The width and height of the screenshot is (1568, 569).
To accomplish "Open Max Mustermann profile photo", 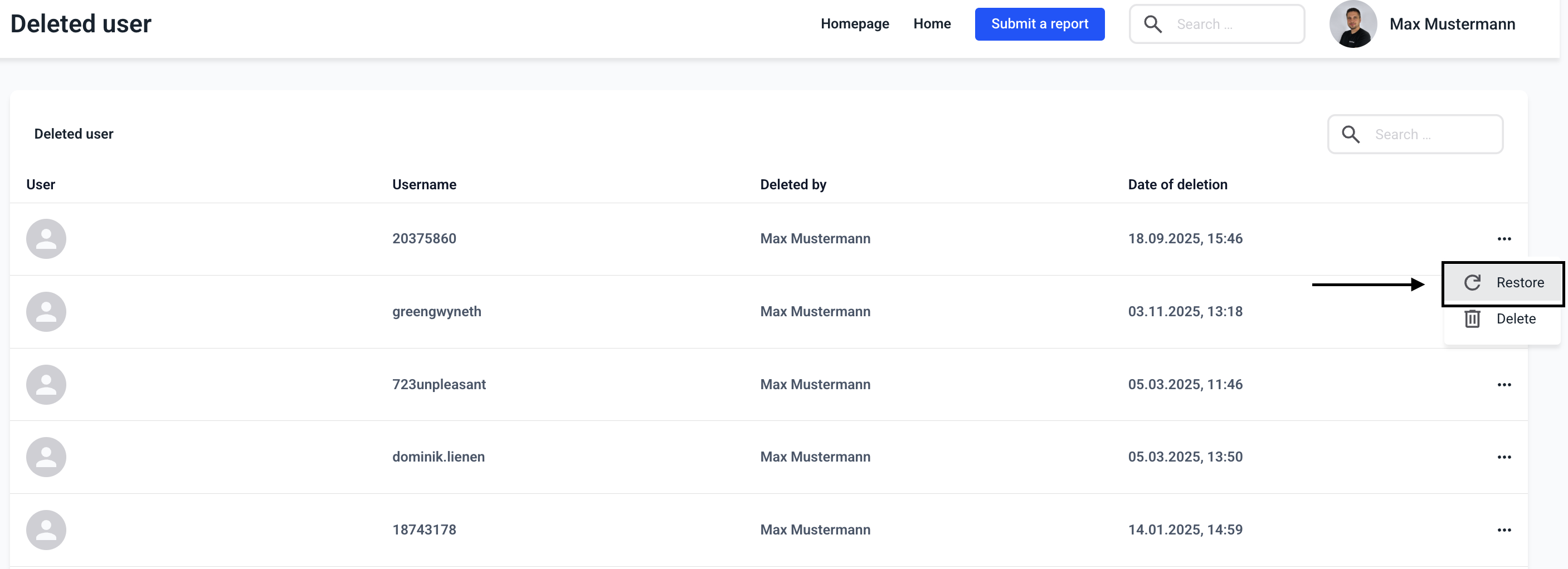I will [1352, 24].
